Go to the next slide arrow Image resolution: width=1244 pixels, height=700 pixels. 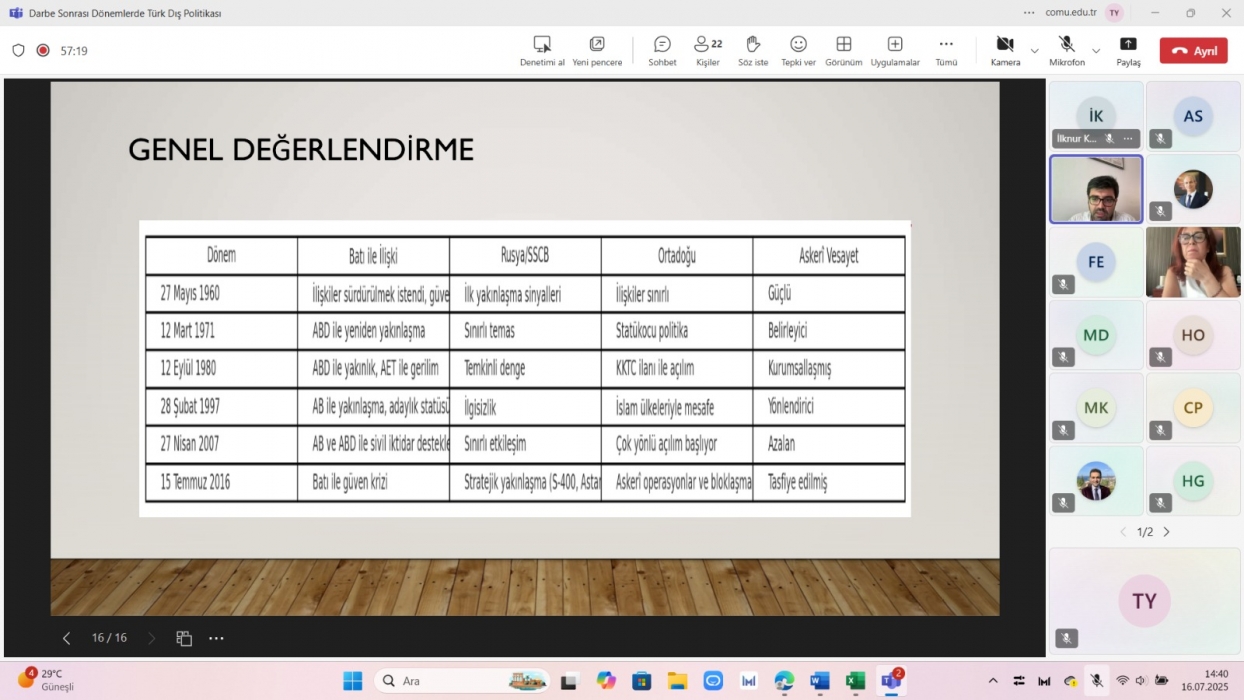click(152, 638)
